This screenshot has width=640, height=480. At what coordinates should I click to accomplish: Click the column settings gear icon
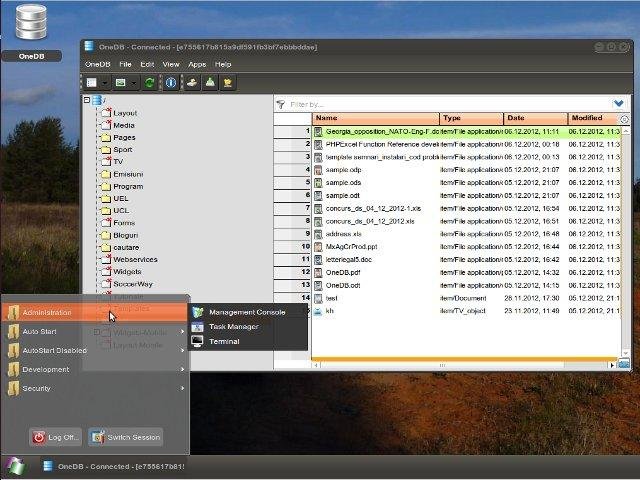[625, 119]
